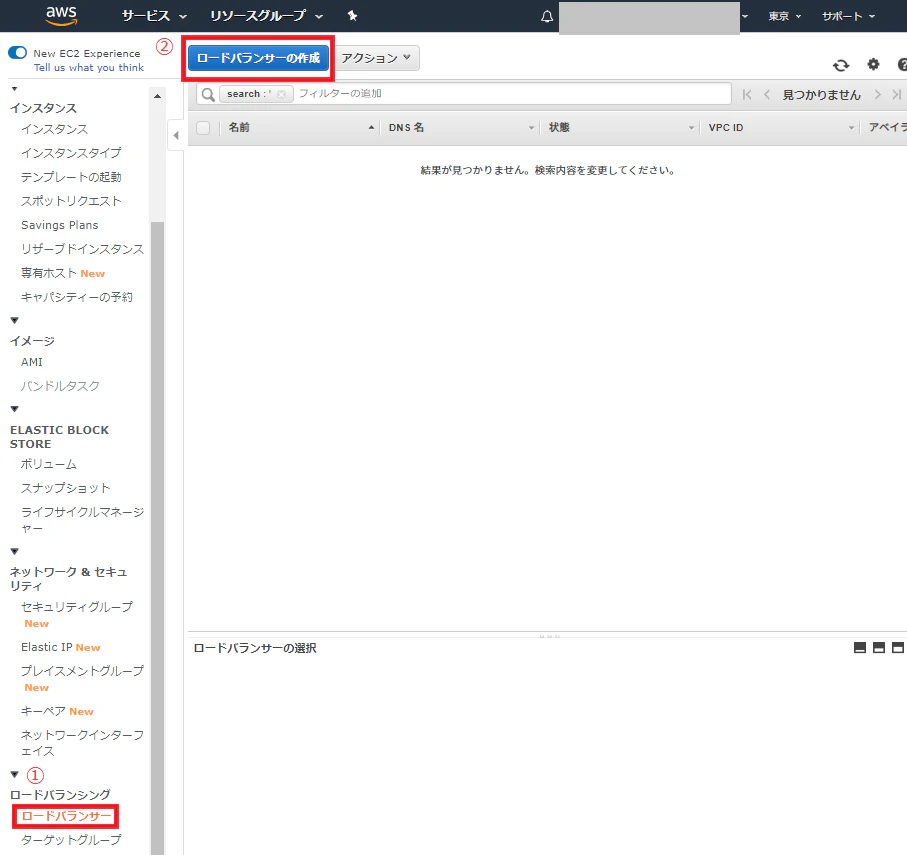Go to first results page
Viewport: 907px width, 855px height.
click(747, 94)
